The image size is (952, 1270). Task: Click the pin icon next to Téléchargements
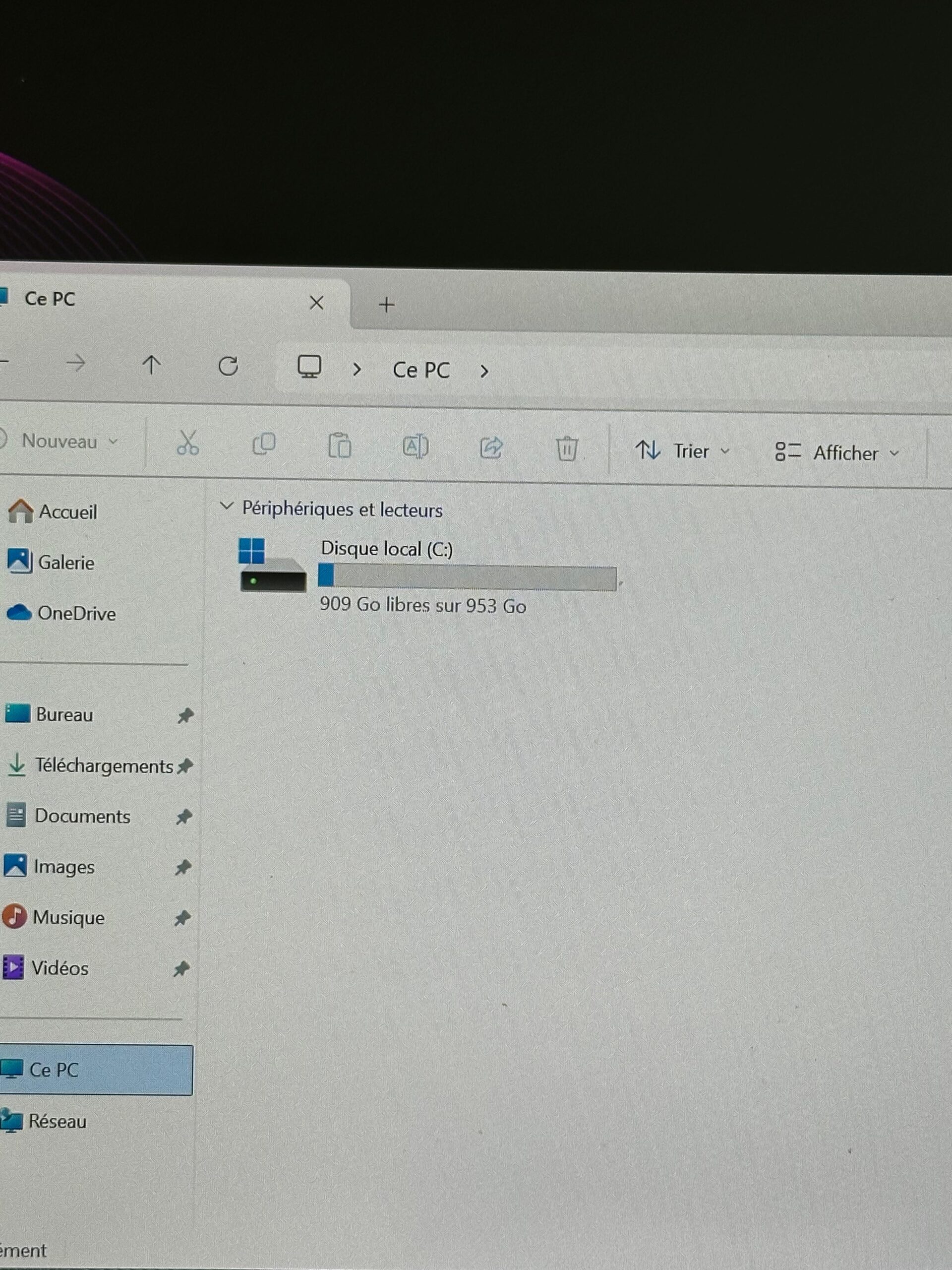(x=185, y=766)
